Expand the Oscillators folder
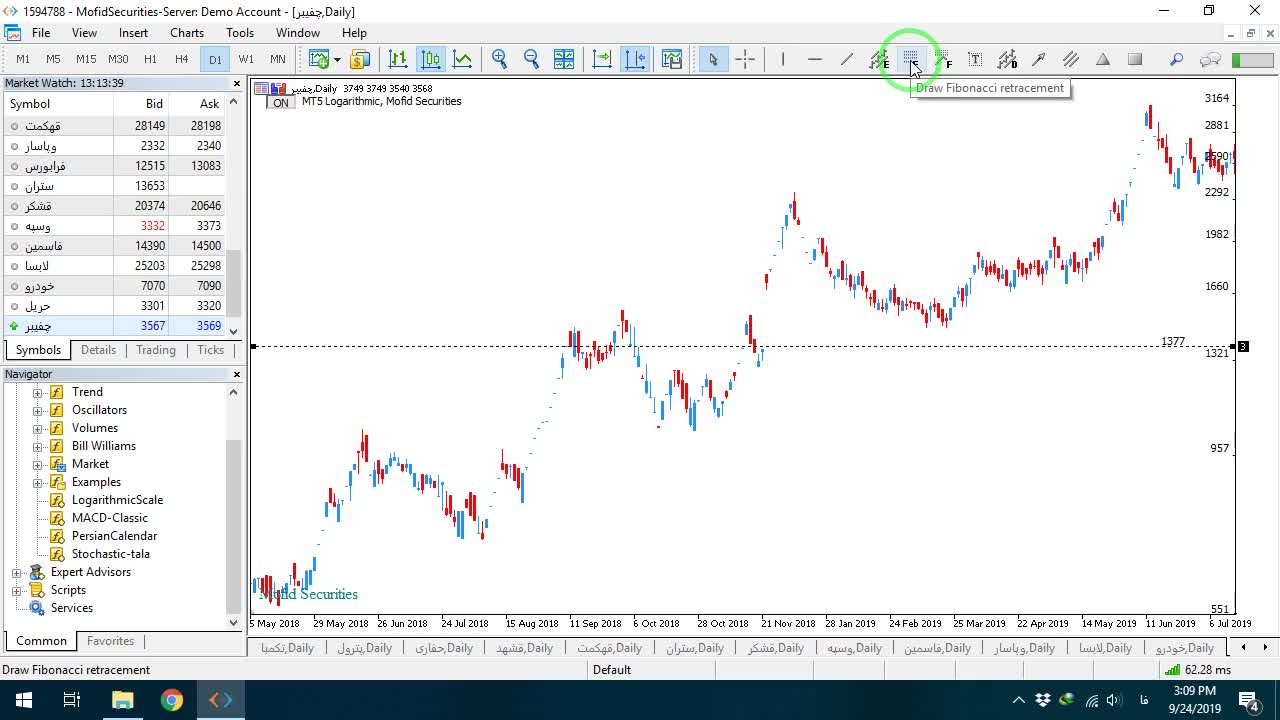The image size is (1280, 720). pos(38,410)
